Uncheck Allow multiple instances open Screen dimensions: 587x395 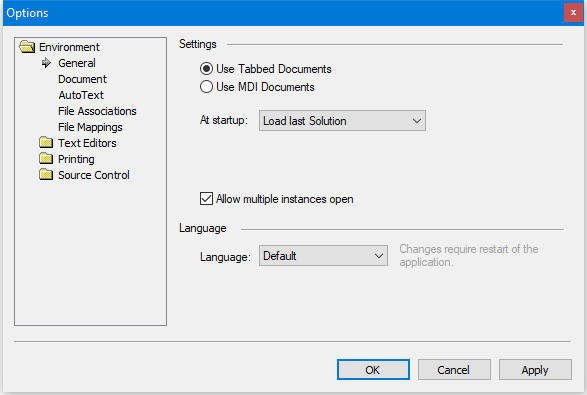[206, 198]
